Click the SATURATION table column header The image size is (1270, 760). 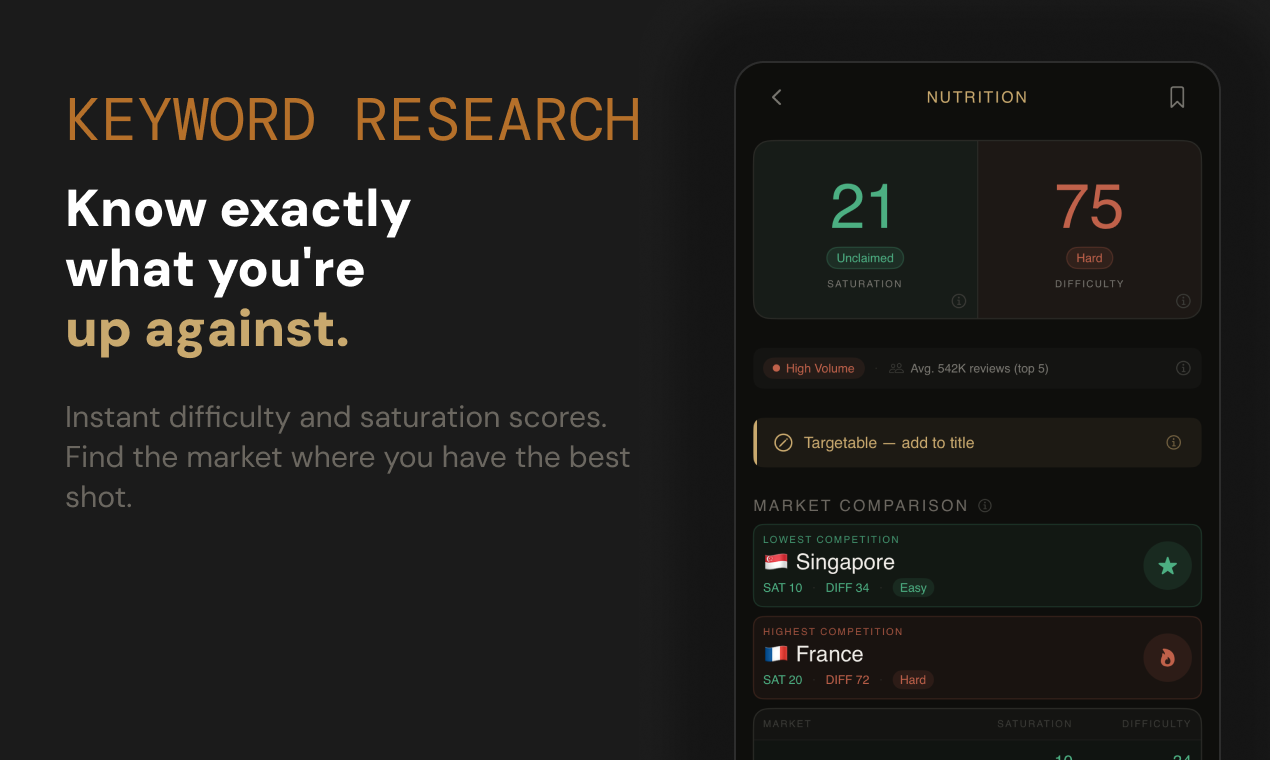(1034, 723)
